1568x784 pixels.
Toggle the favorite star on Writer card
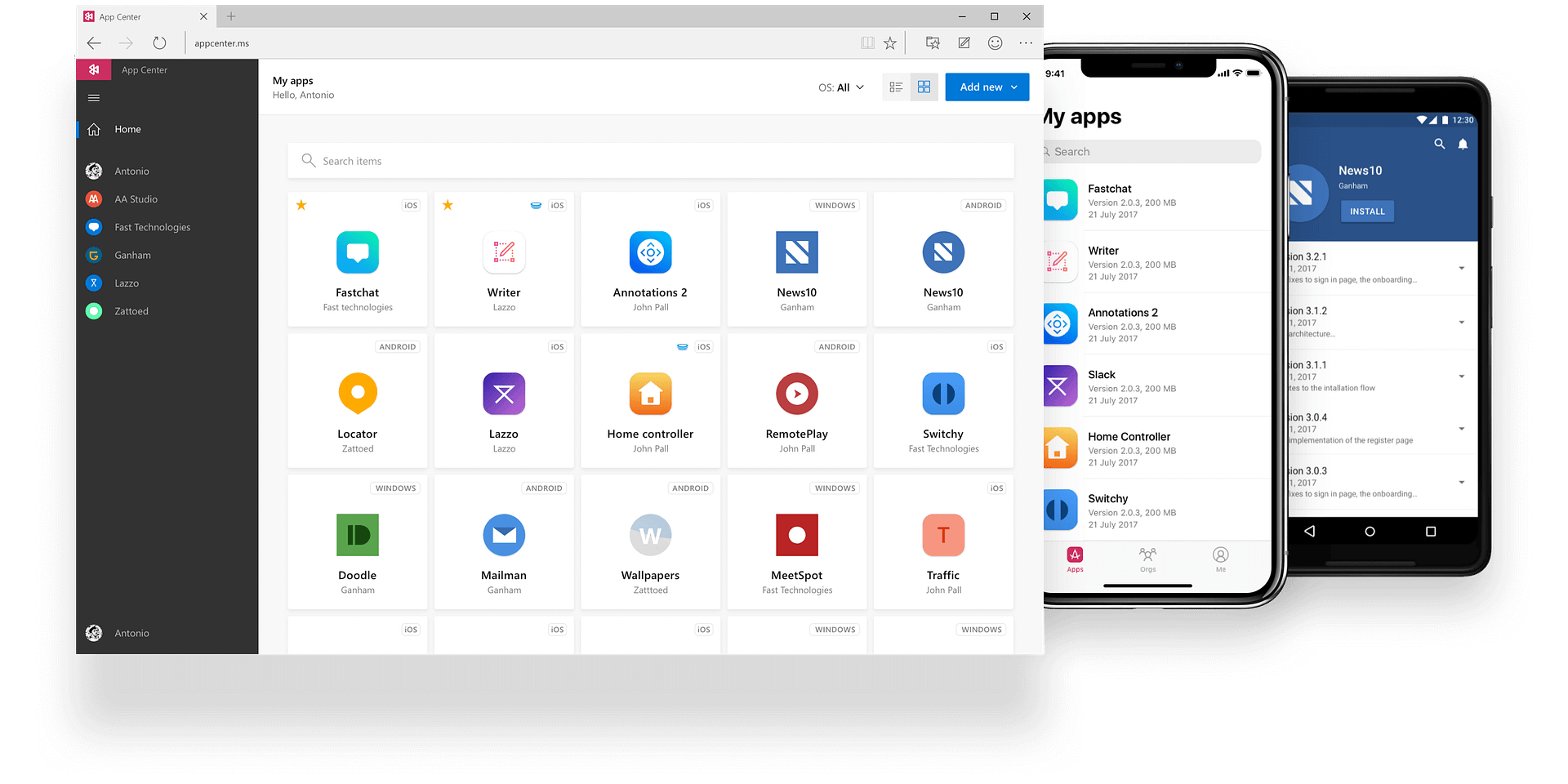tap(448, 205)
